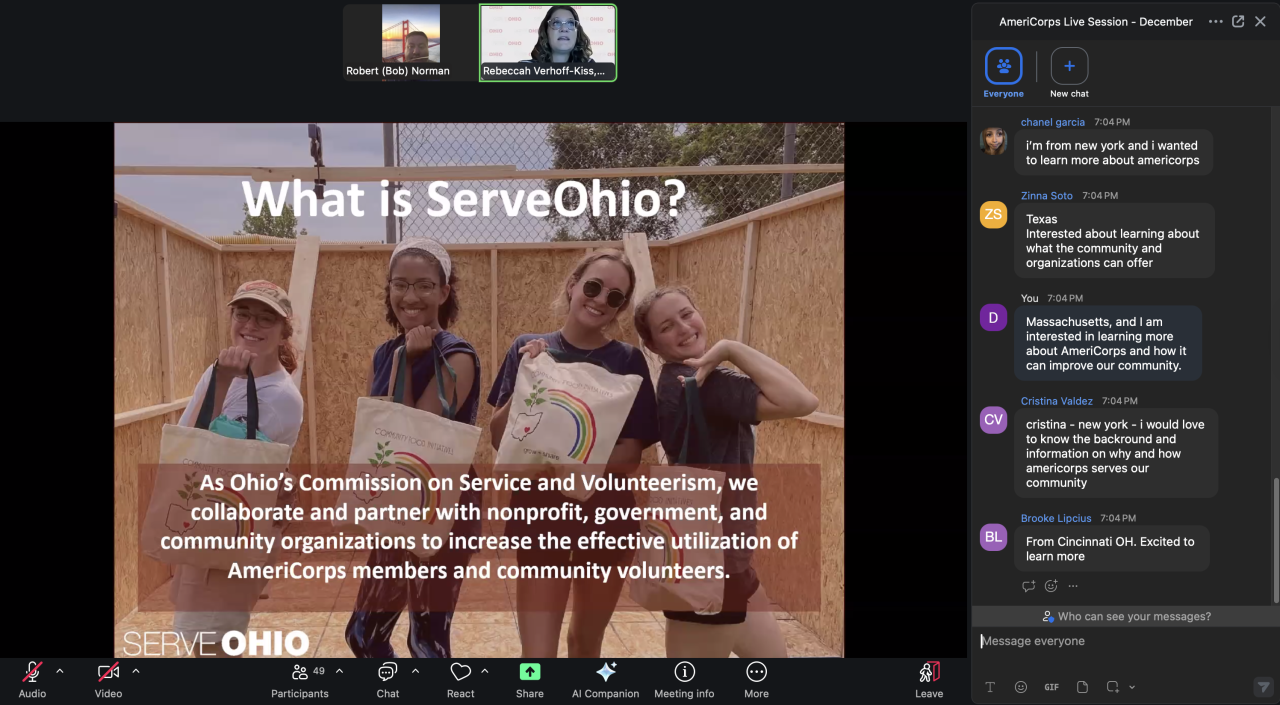
Task: Click the chat scrollbar thumb
Action: 1275,541
